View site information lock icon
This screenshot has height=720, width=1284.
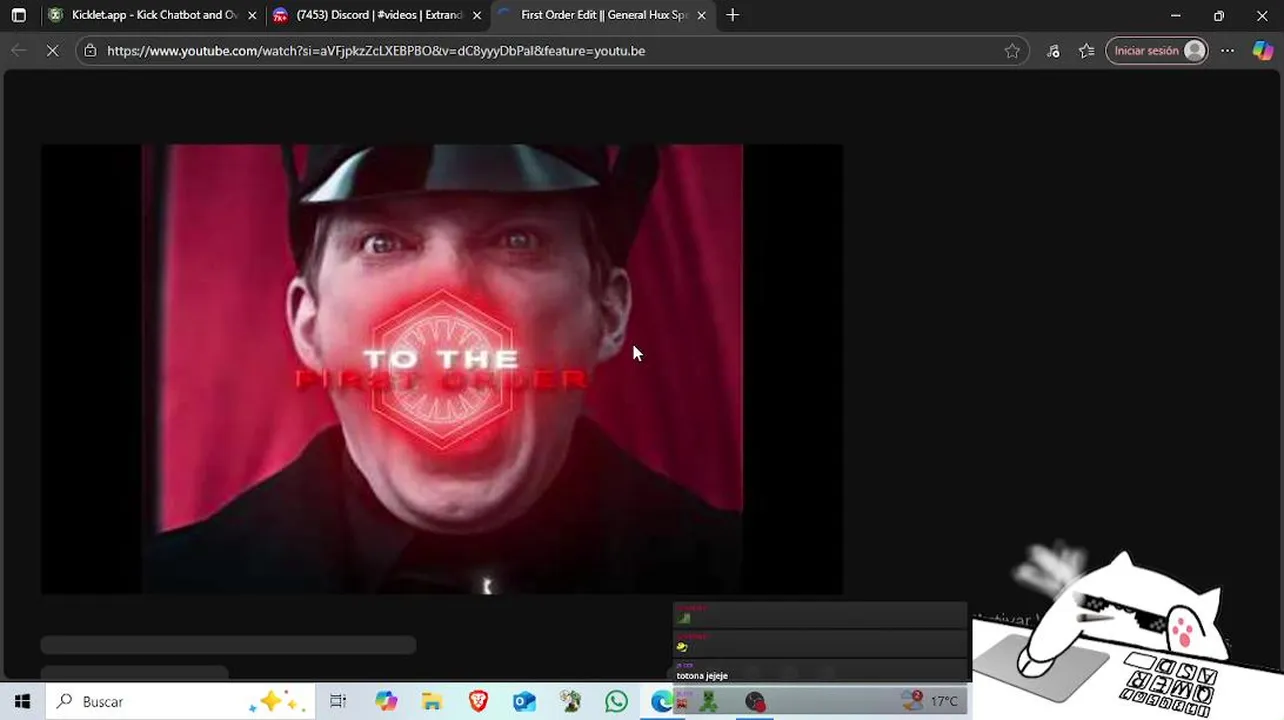tap(90, 51)
